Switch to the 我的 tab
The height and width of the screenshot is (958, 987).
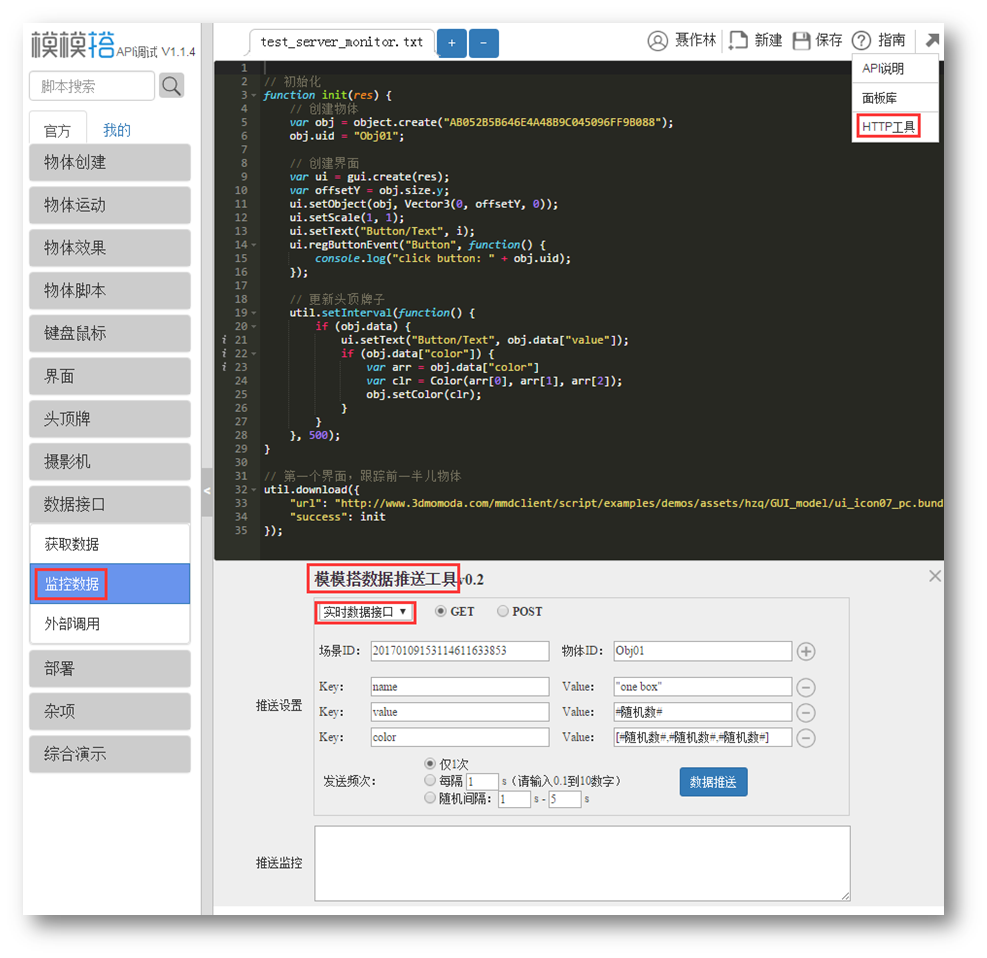[116, 130]
